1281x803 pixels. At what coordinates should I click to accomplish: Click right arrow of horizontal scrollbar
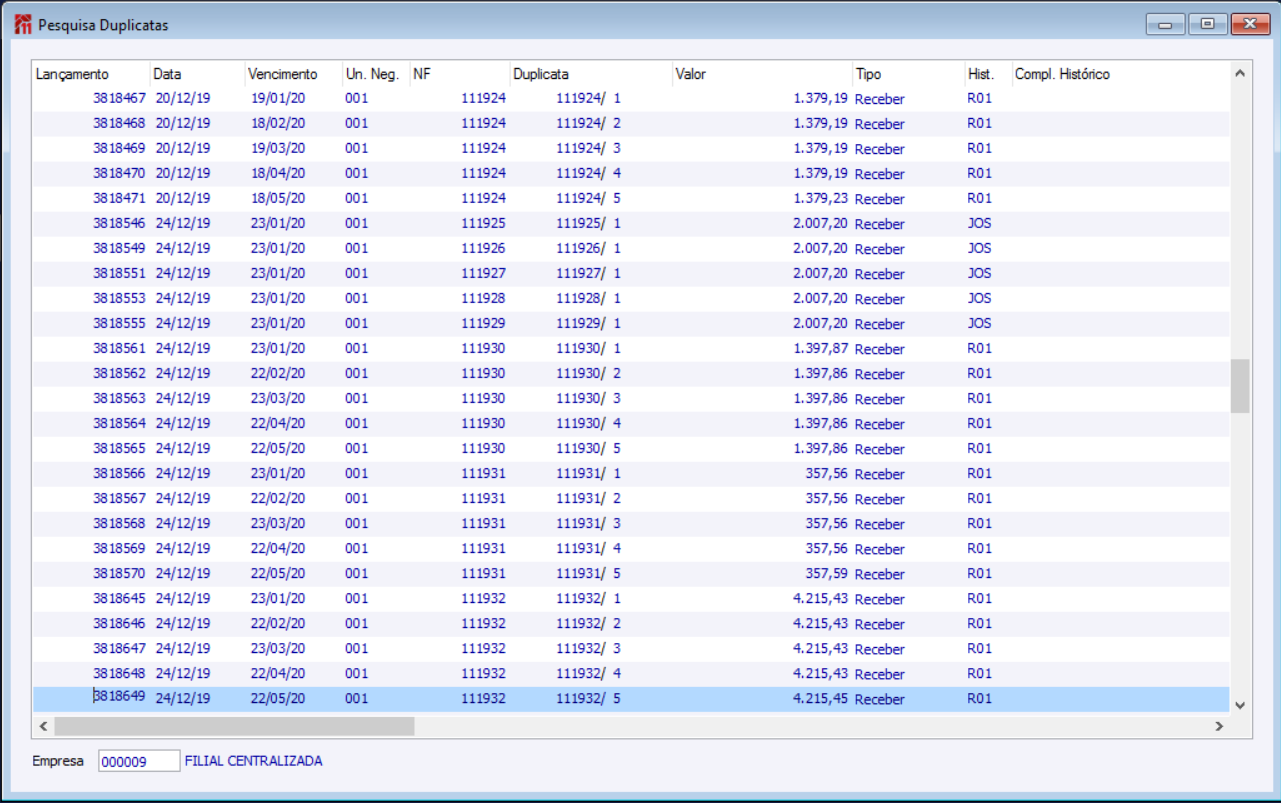coord(1219,726)
